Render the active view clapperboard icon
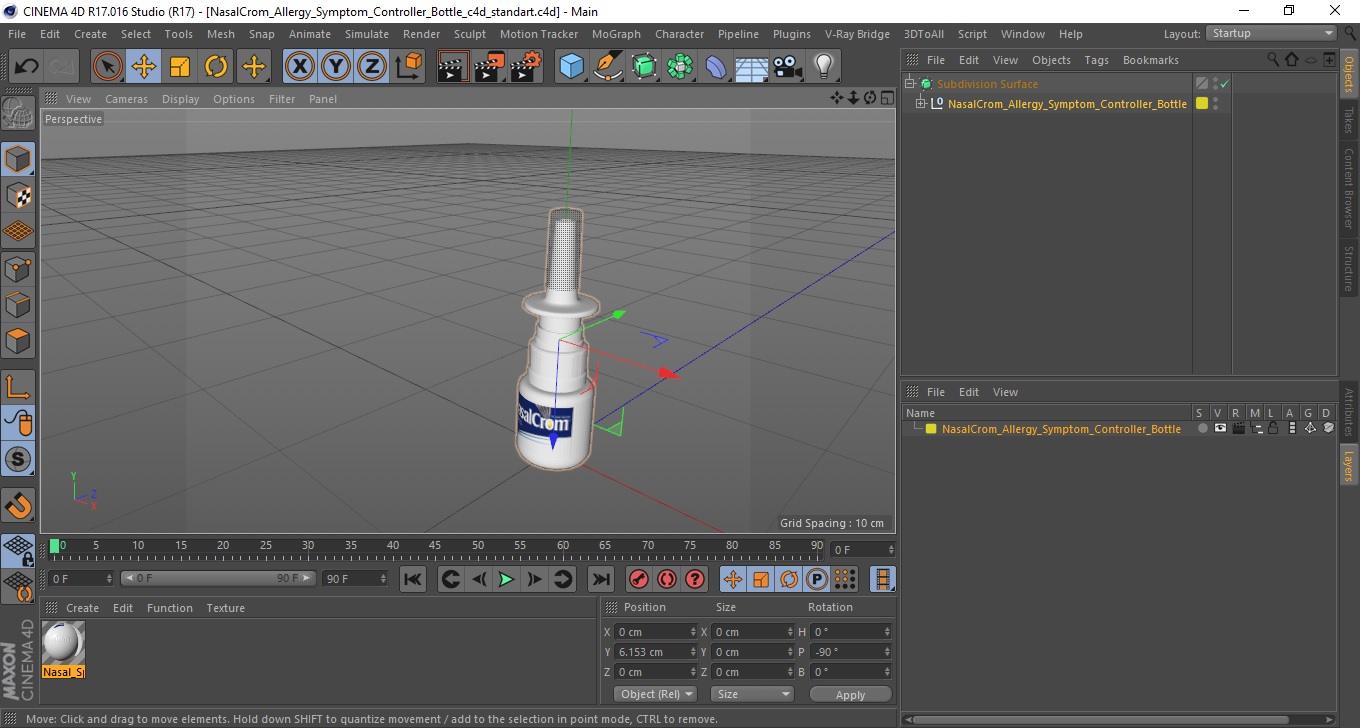The width and height of the screenshot is (1360, 728). click(x=453, y=67)
